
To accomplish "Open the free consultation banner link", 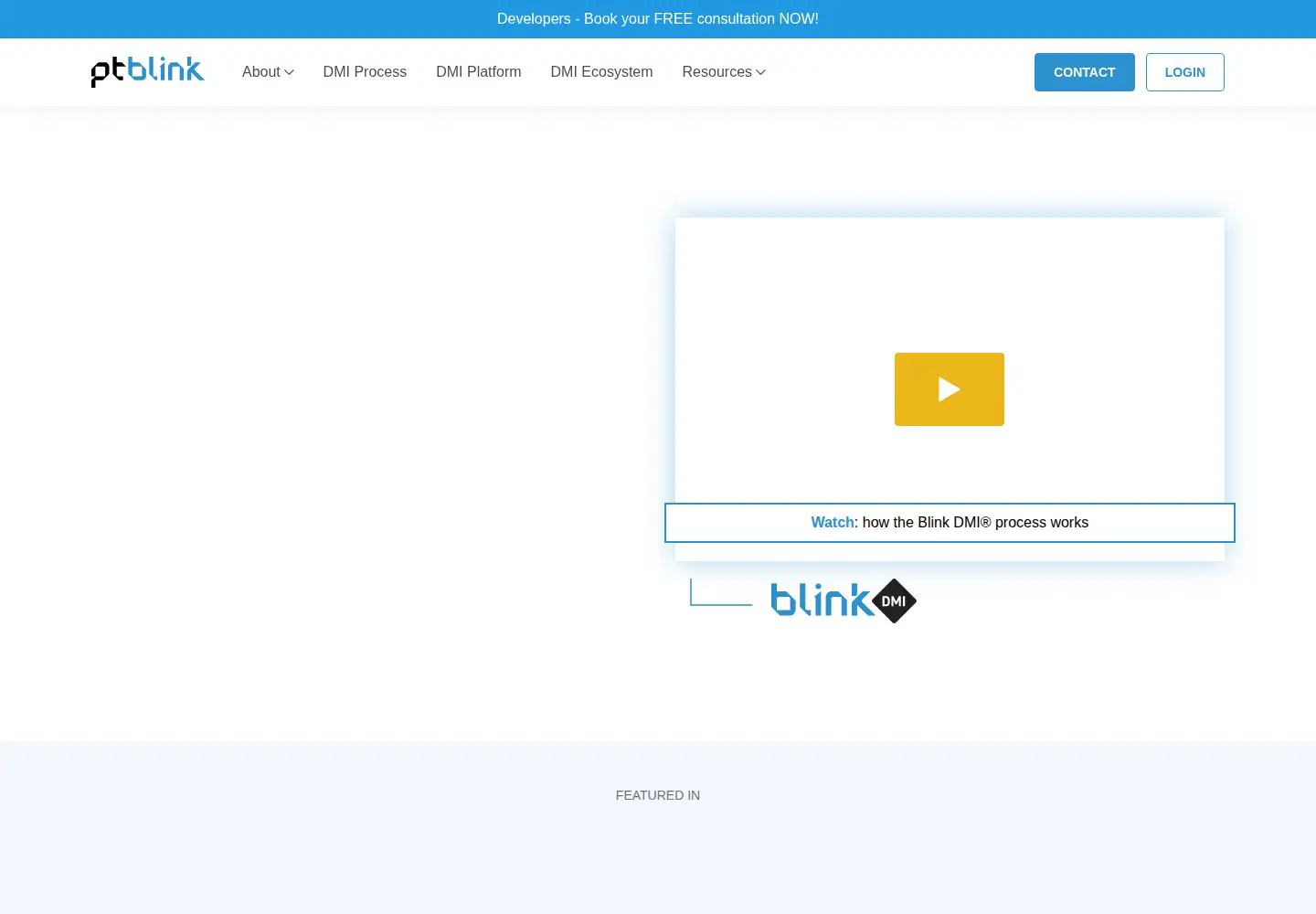I will [x=658, y=19].
